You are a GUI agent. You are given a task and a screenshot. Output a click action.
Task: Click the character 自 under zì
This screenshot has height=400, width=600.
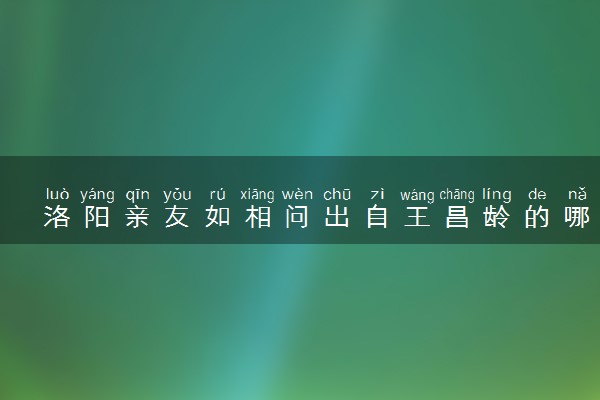pos(377,217)
